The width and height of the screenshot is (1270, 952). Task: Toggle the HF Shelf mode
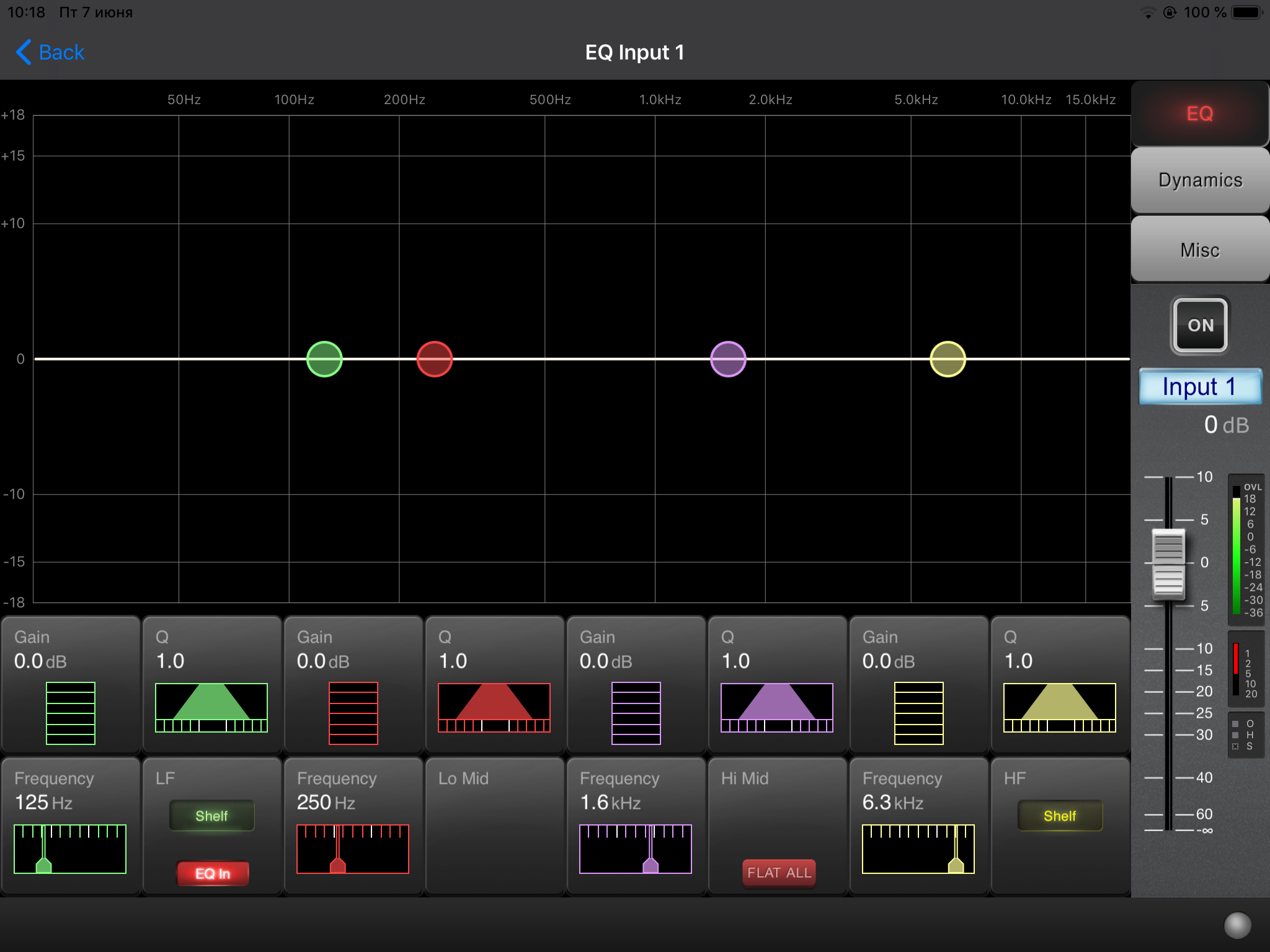[x=1060, y=816]
